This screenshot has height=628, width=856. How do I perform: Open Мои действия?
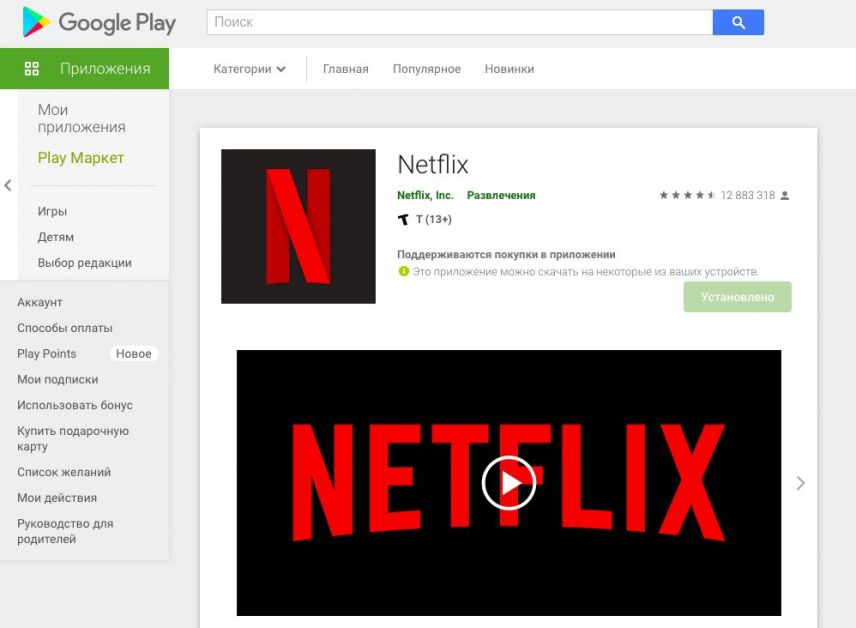coord(57,497)
